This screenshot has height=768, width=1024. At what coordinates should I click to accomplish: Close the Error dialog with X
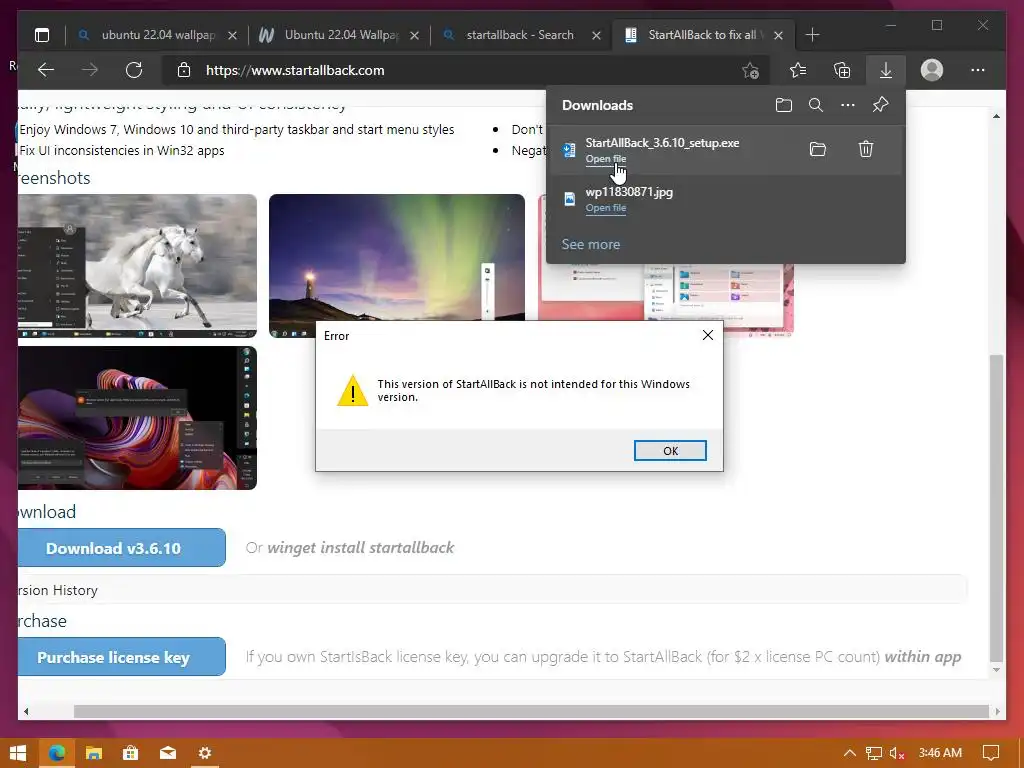tap(708, 335)
